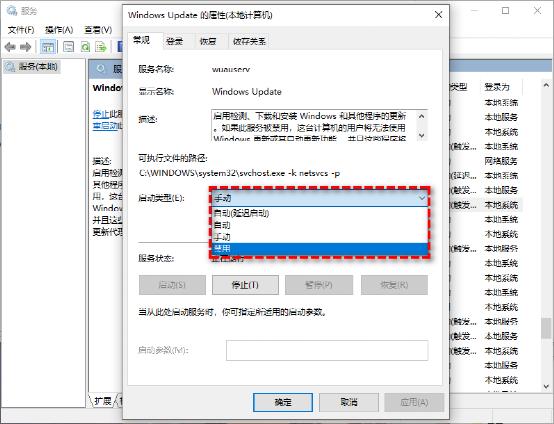Click the description box scroll down arrow
The image size is (554, 424).
pos(421,135)
